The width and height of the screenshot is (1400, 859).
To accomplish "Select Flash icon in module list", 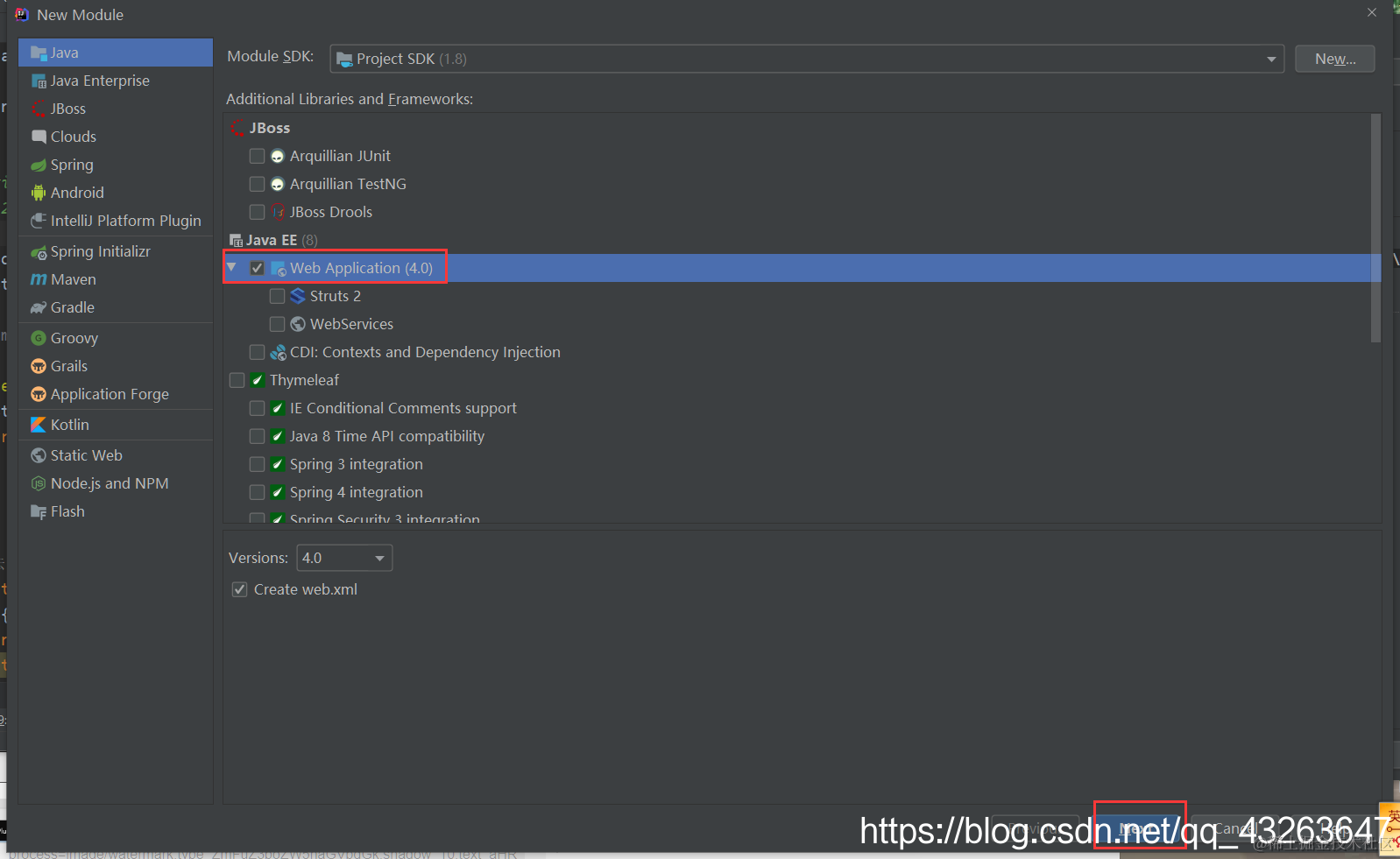I will [39, 511].
